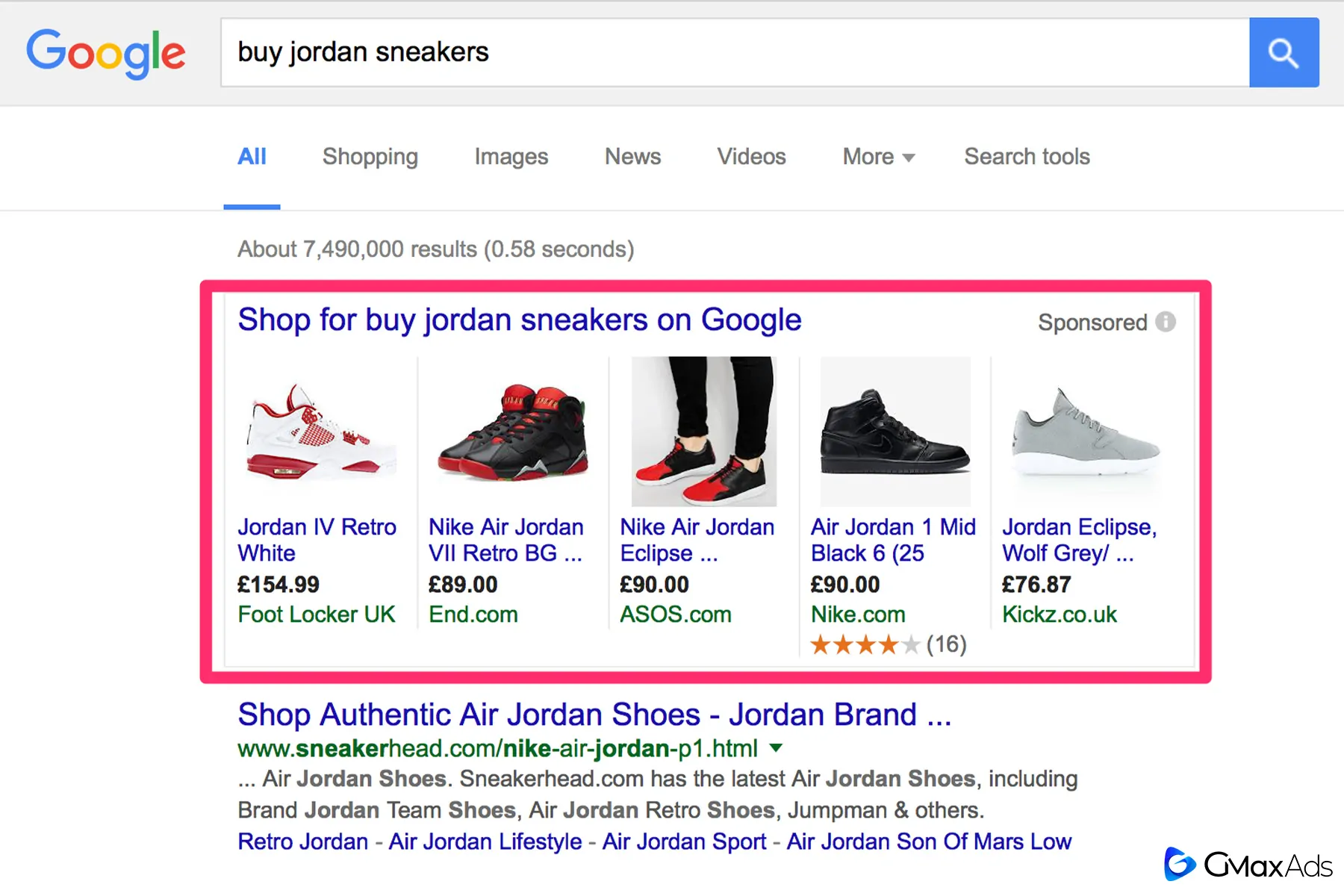This screenshot has height=896, width=1344.
Task: Click the blue search magnifier button
Action: point(1284,52)
